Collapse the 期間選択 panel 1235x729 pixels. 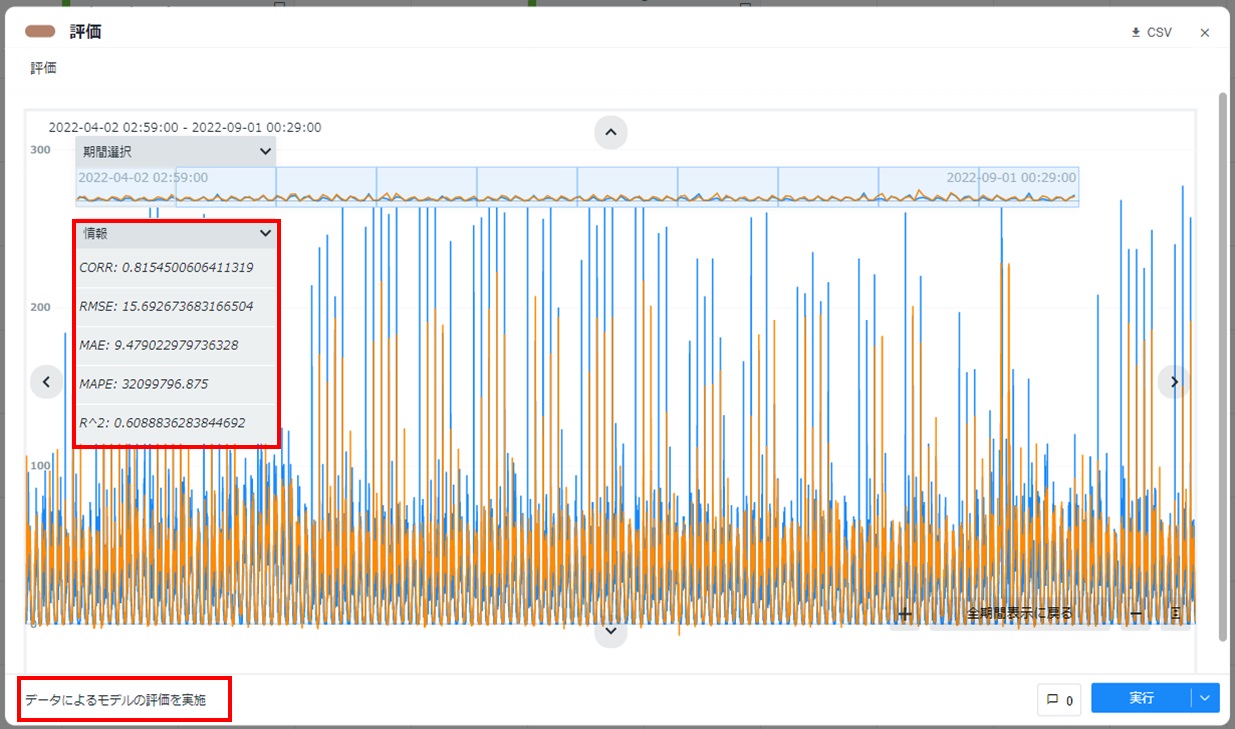[265, 152]
